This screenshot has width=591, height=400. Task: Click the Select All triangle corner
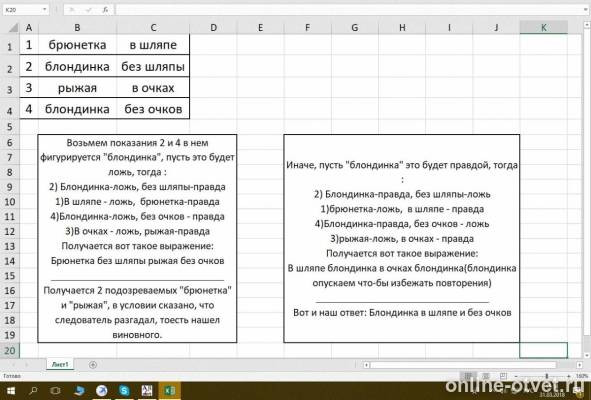coord(14,28)
